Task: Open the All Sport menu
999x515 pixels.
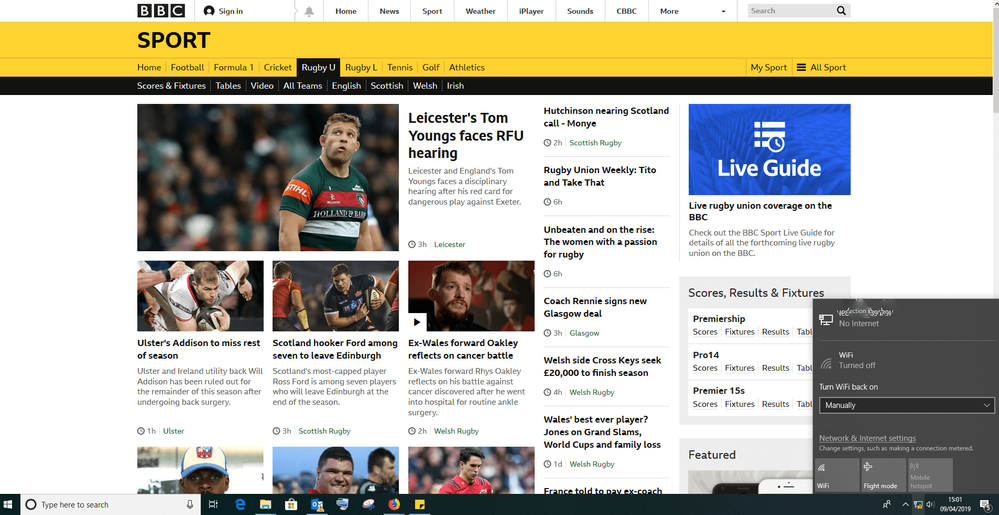Action: (821, 67)
